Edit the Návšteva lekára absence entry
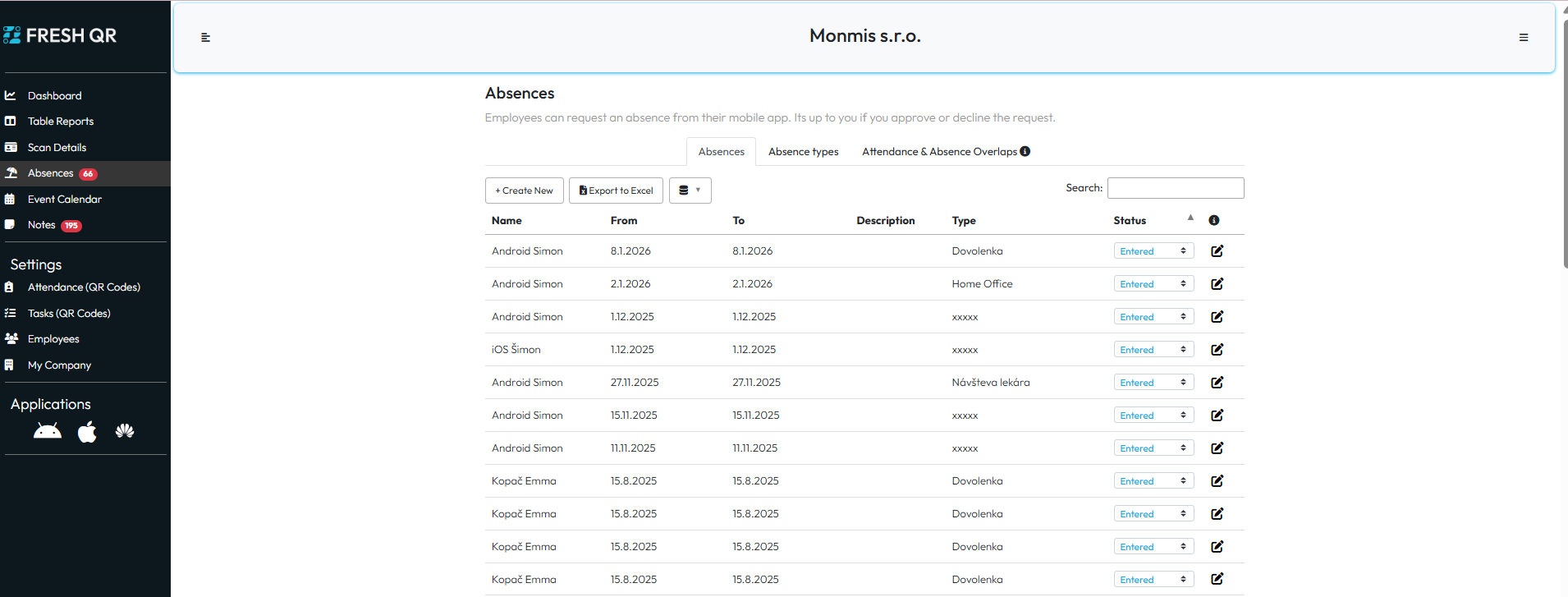The image size is (1568, 597). click(1217, 383)
